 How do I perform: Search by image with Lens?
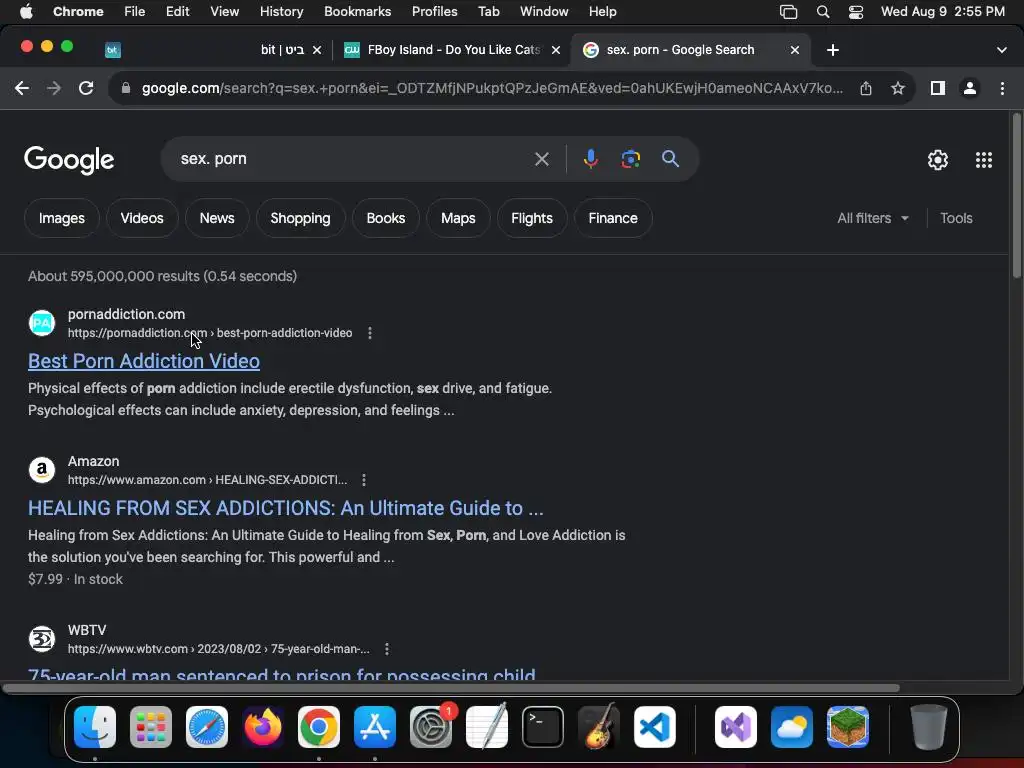(x=630, y=159)
